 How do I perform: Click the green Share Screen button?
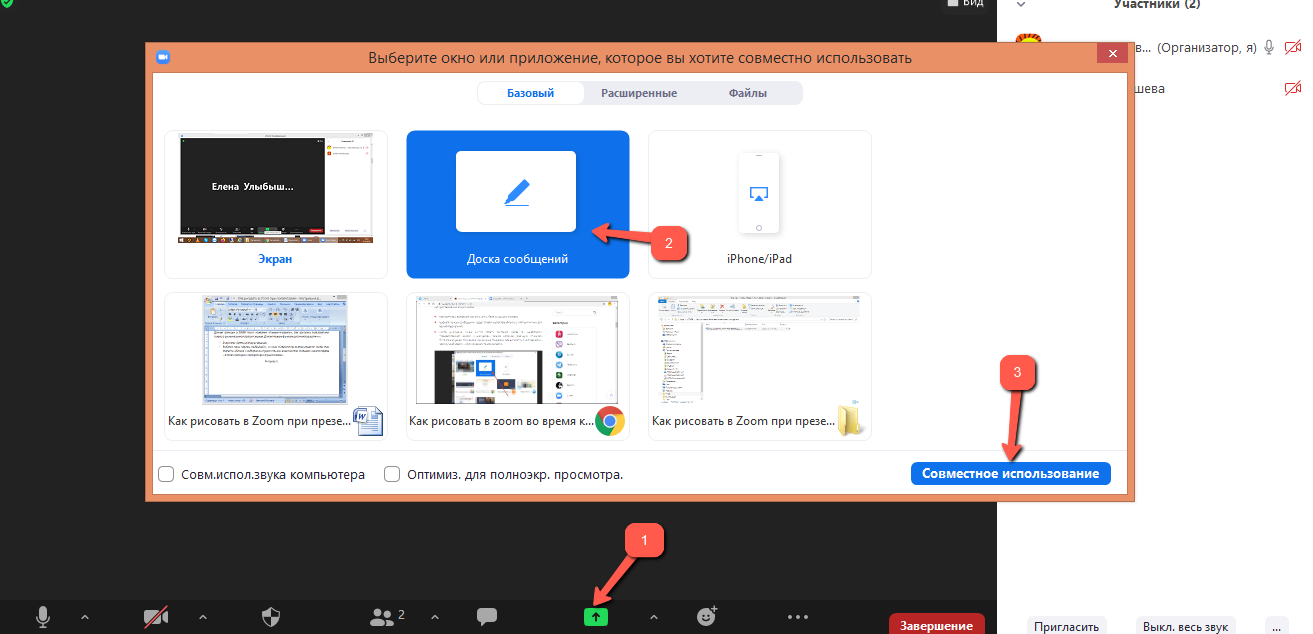tap(596, 617)
